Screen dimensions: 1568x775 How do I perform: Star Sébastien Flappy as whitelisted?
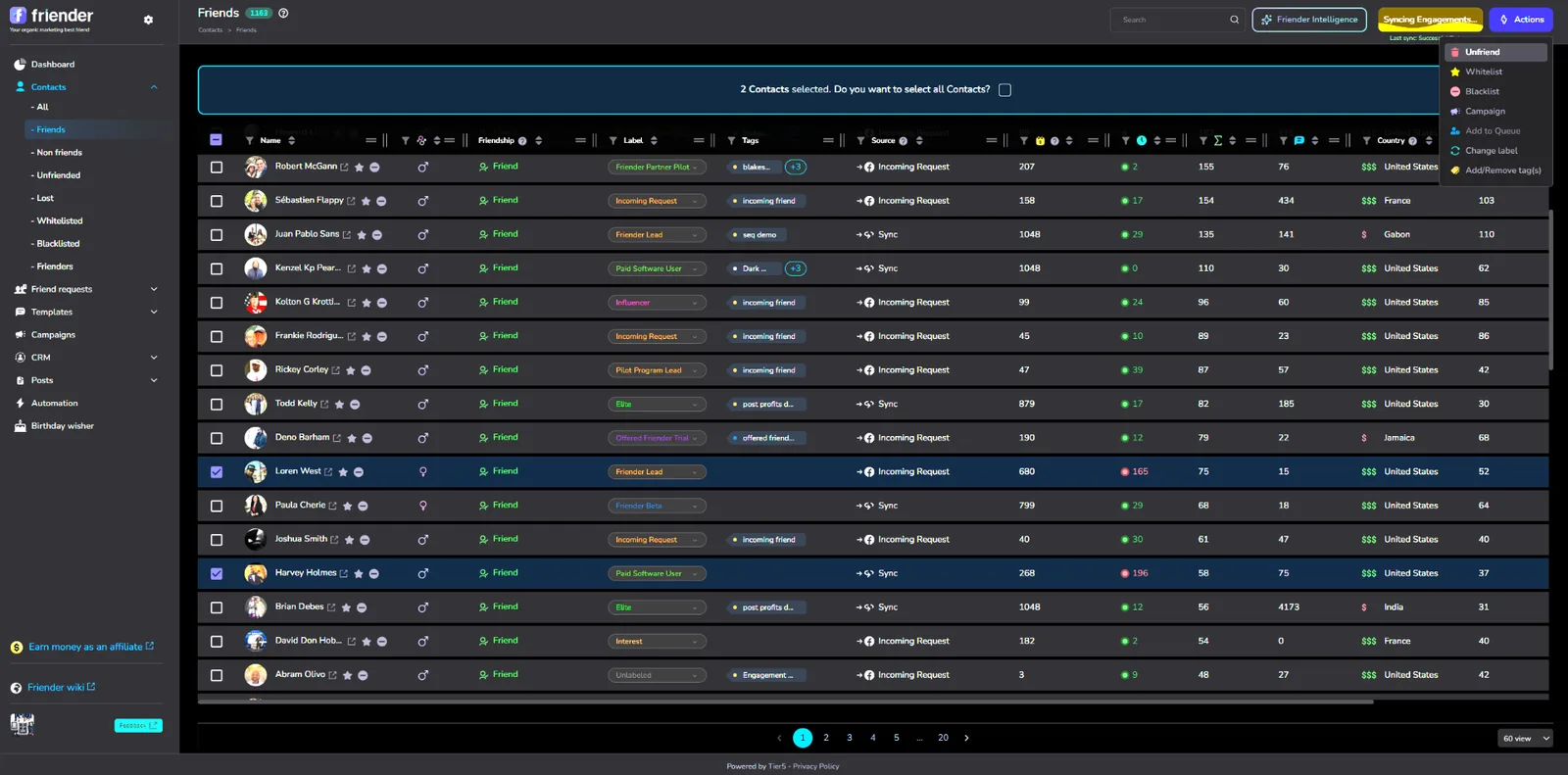point(366,201)
